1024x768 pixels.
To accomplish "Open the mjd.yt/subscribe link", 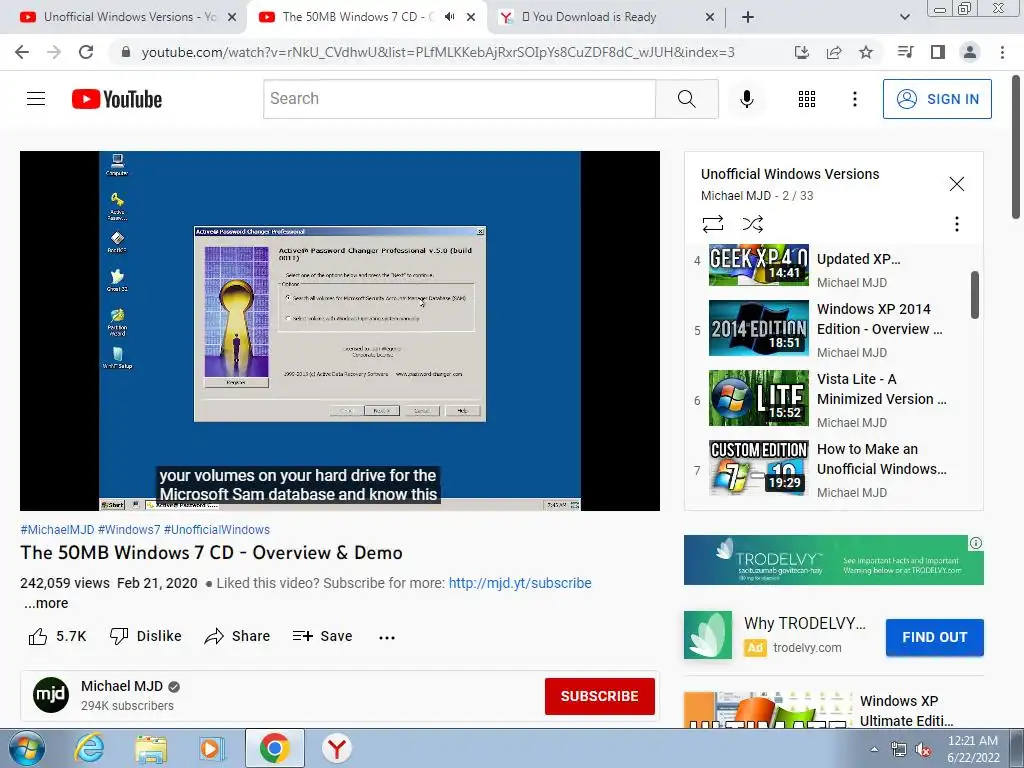I will 520,583.
